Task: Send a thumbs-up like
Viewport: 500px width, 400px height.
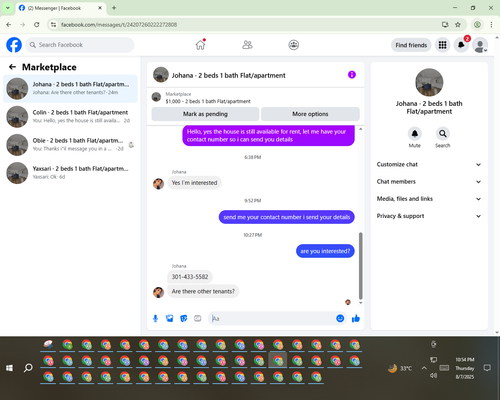Action: point(356,318)
